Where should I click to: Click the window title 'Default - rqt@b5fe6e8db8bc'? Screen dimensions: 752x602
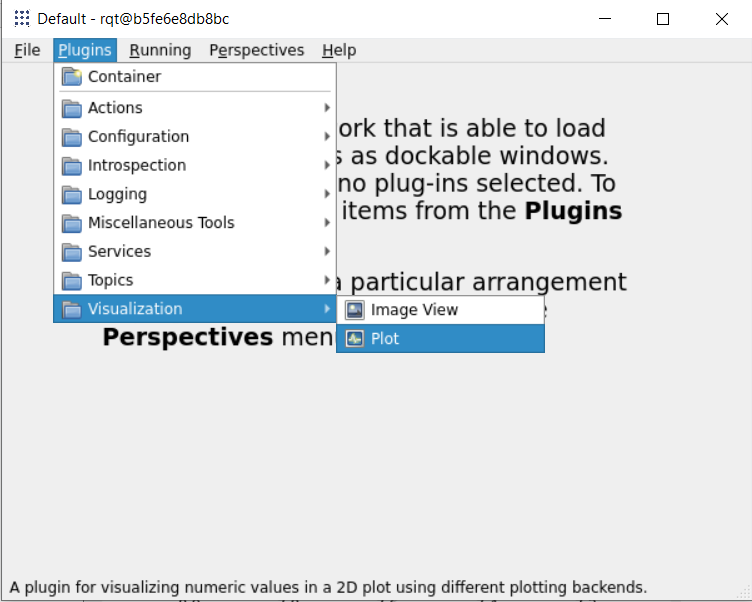(133, 19)
